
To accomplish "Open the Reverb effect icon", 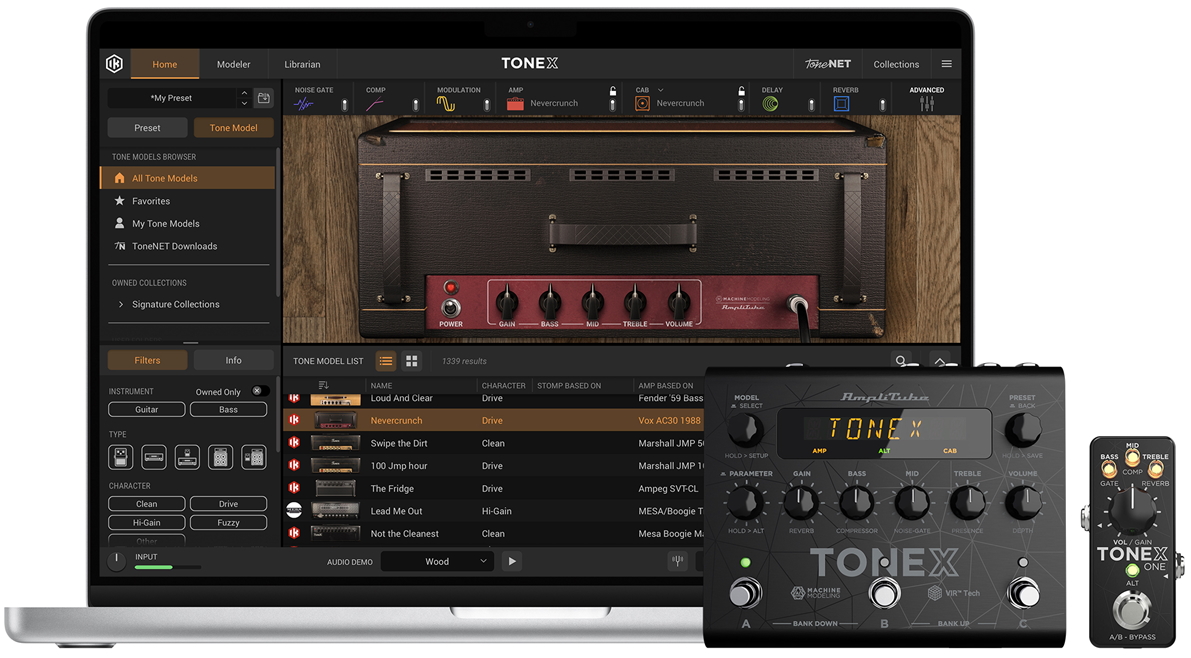I will [x=841, y=104].
